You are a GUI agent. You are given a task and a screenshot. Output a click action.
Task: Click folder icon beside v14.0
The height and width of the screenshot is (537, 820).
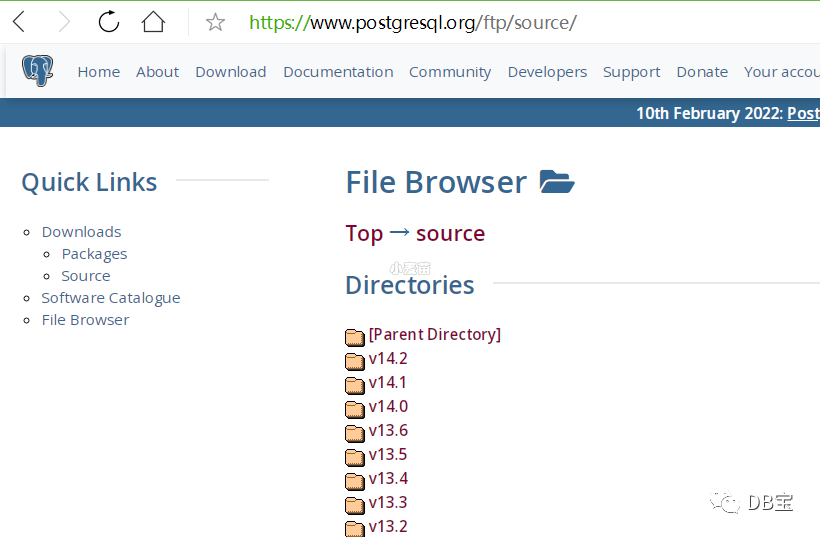click(x=355, y=409)
